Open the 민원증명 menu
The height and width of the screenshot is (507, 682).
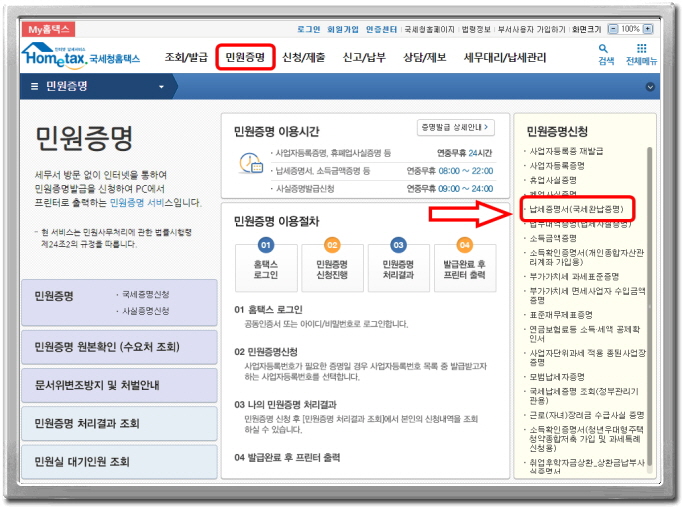pyautogui.click(x=245, y=57)
